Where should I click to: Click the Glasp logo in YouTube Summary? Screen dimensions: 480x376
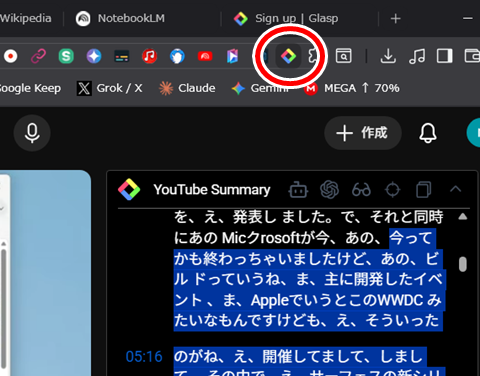[129, 190]
